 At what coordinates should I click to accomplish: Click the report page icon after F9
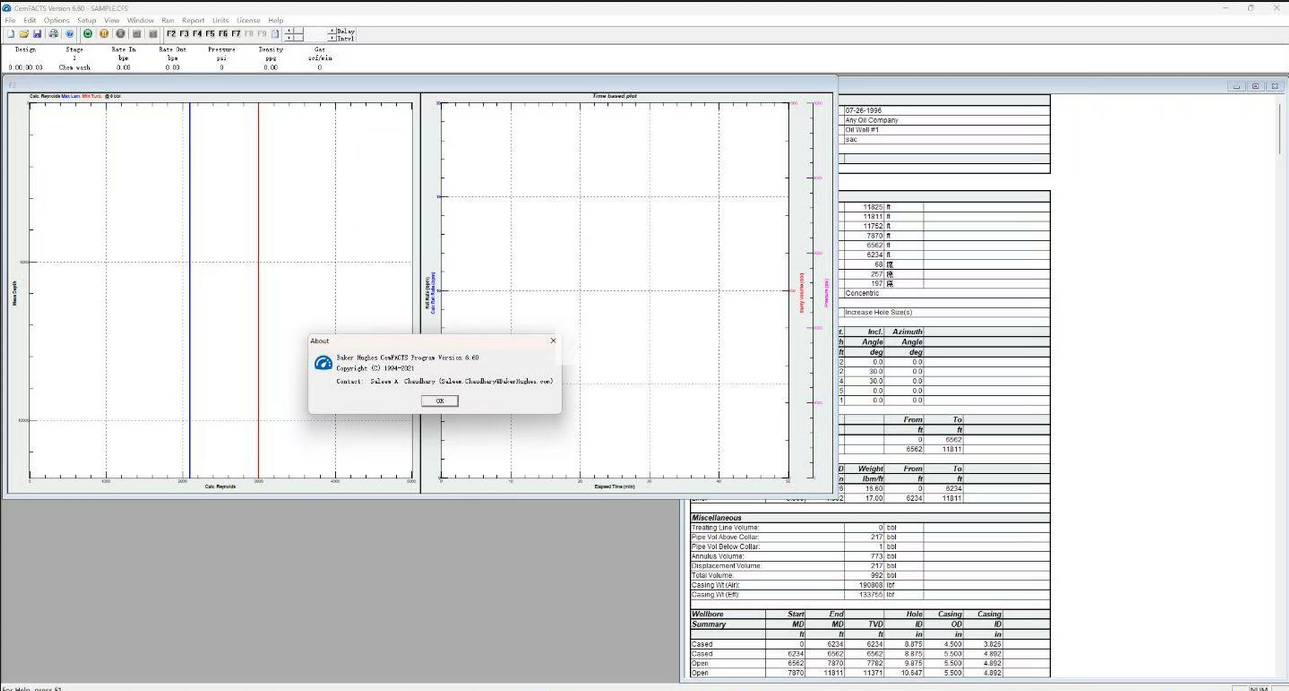click(x=276, y=34)
